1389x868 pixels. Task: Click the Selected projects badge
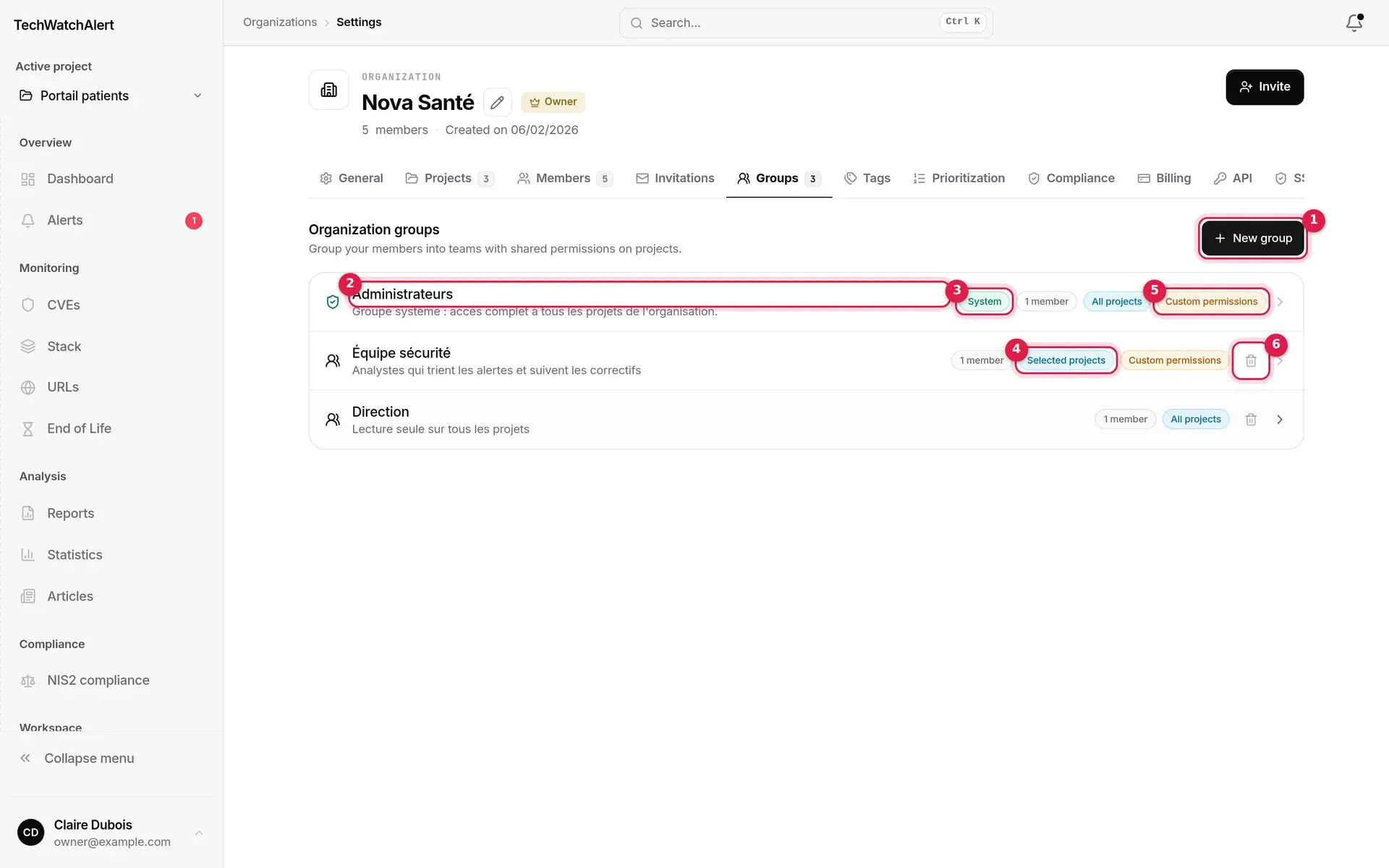1066,360
